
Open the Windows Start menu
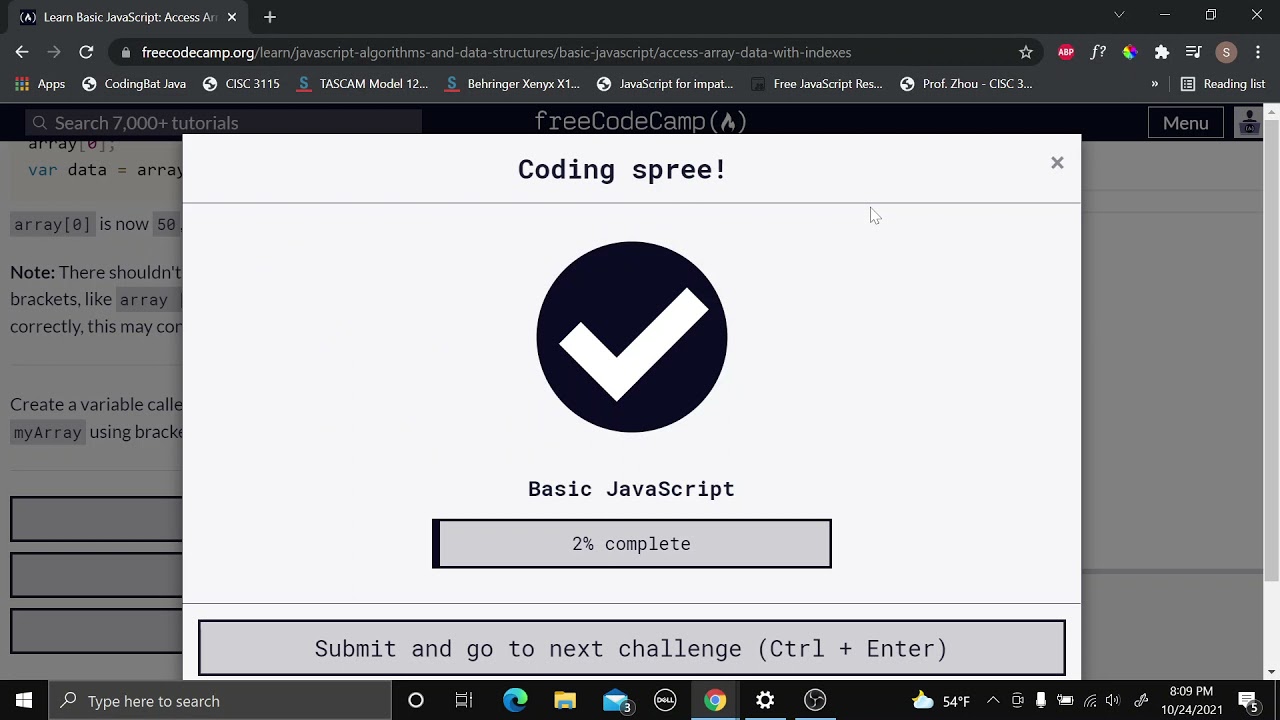click(24, 700)
